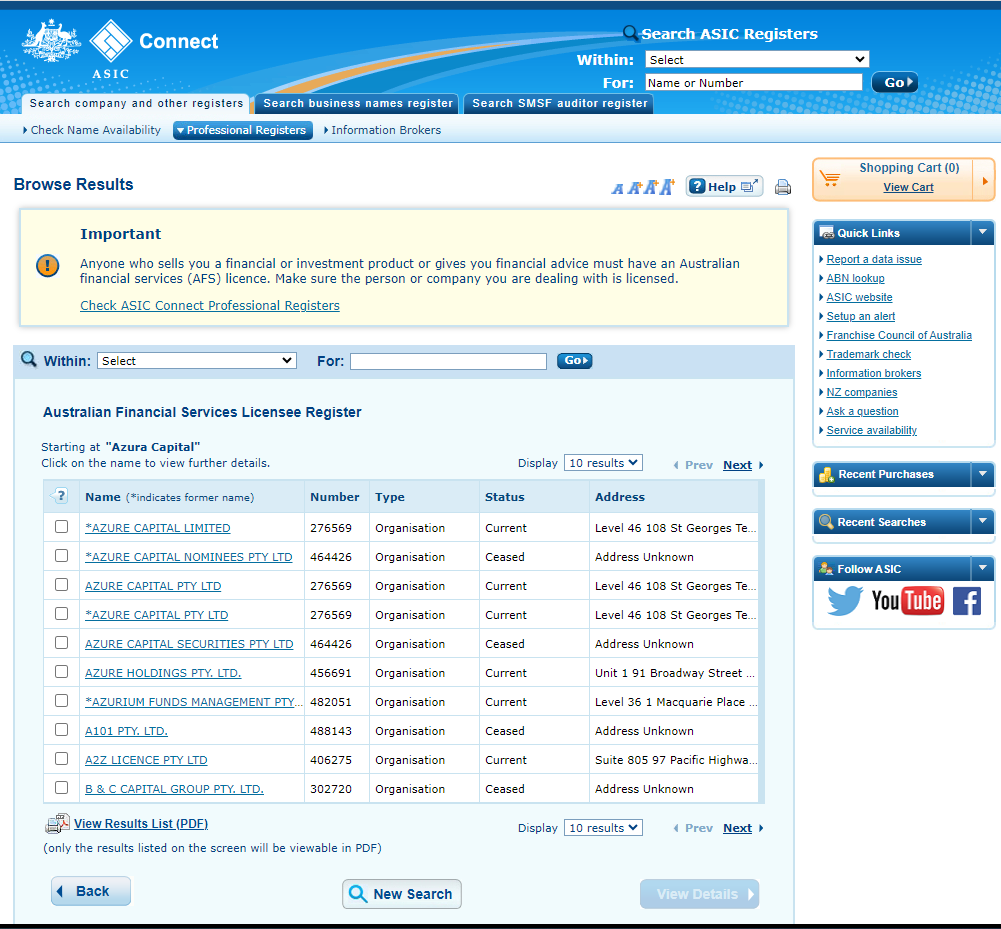
Task: Click the Recent Purchases coins icon
Action: 827,474
